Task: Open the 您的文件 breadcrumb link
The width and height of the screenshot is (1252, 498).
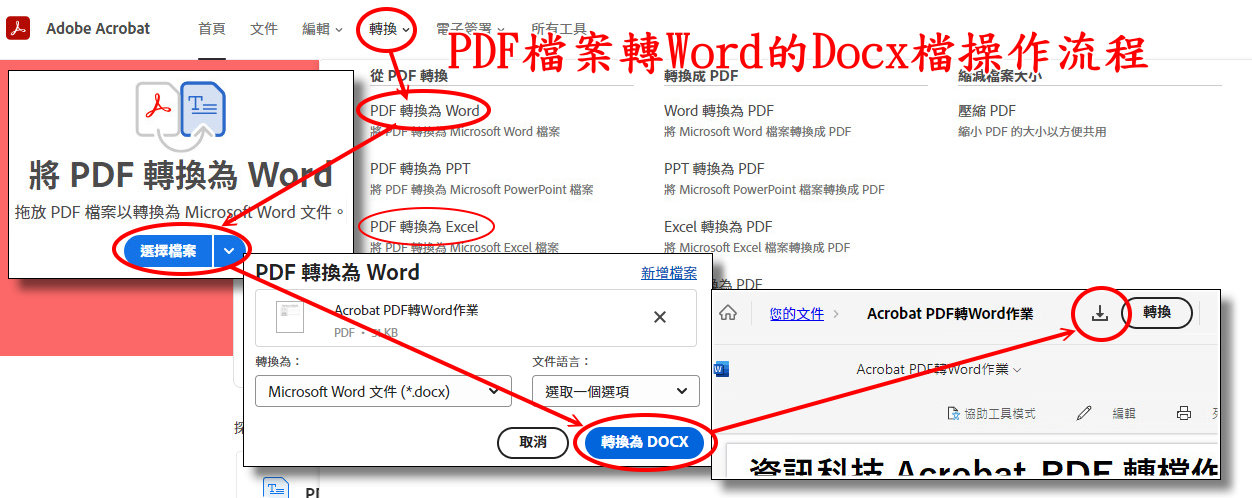Action: click(x=797, y=313)
